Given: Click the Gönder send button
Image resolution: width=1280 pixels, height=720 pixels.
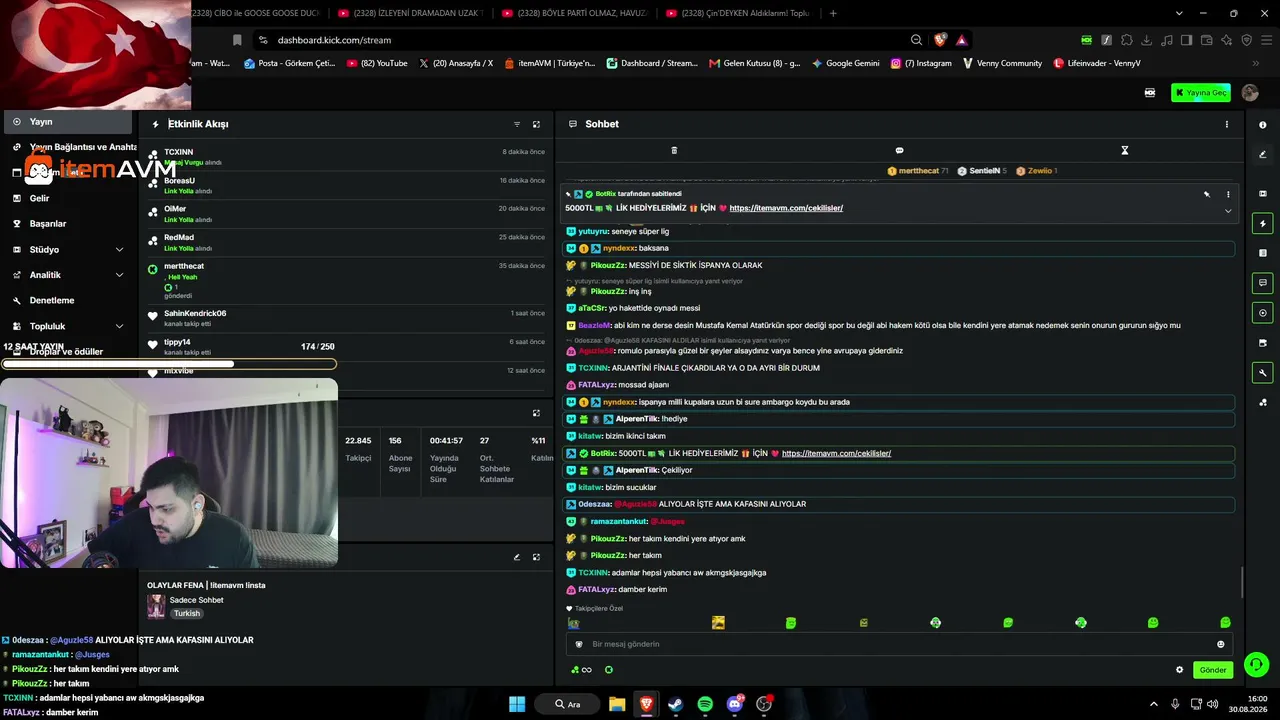Looking at the screenshot, I should pyautogui.click(x=1212, y=670).
